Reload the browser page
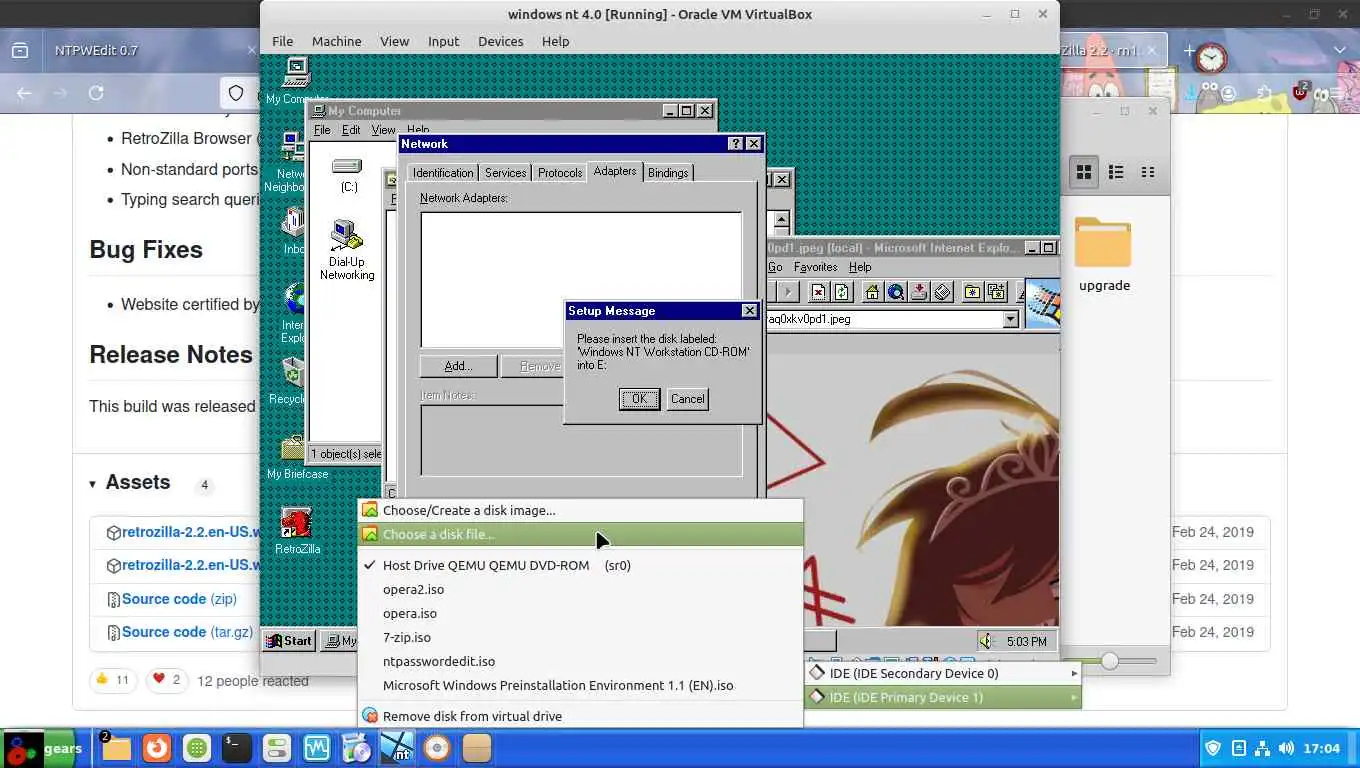The image size is (1360, 768). click(96, 93)
